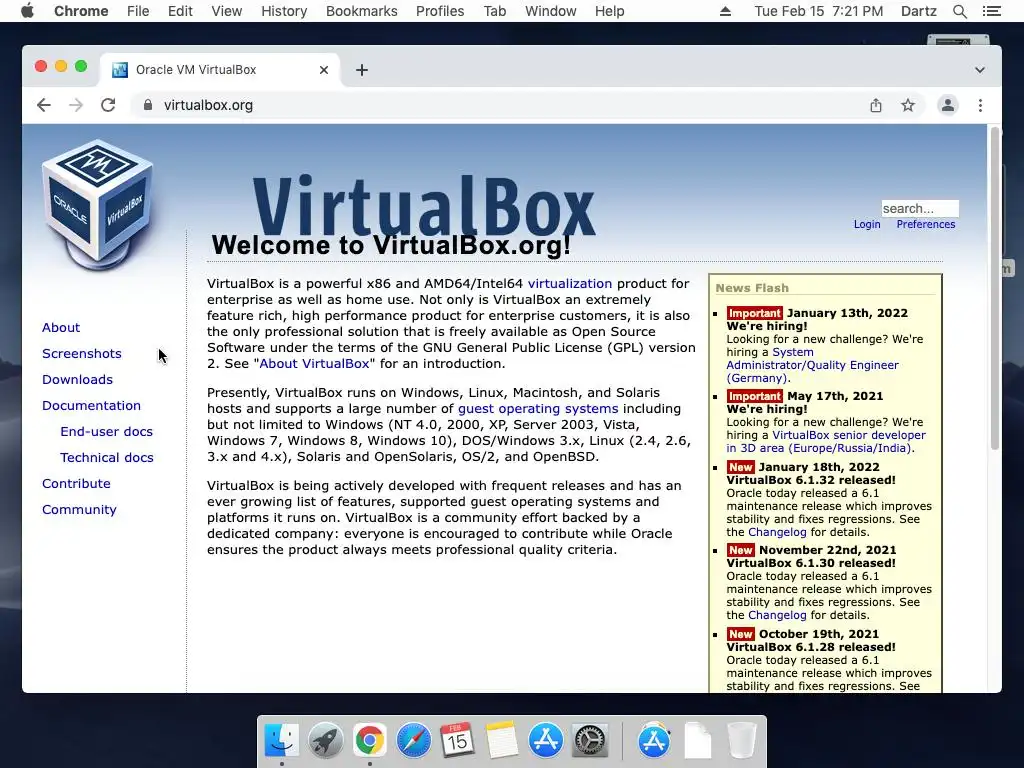
Task: Open System Preferences from the Dock
Action: click(x=590, y=741)
